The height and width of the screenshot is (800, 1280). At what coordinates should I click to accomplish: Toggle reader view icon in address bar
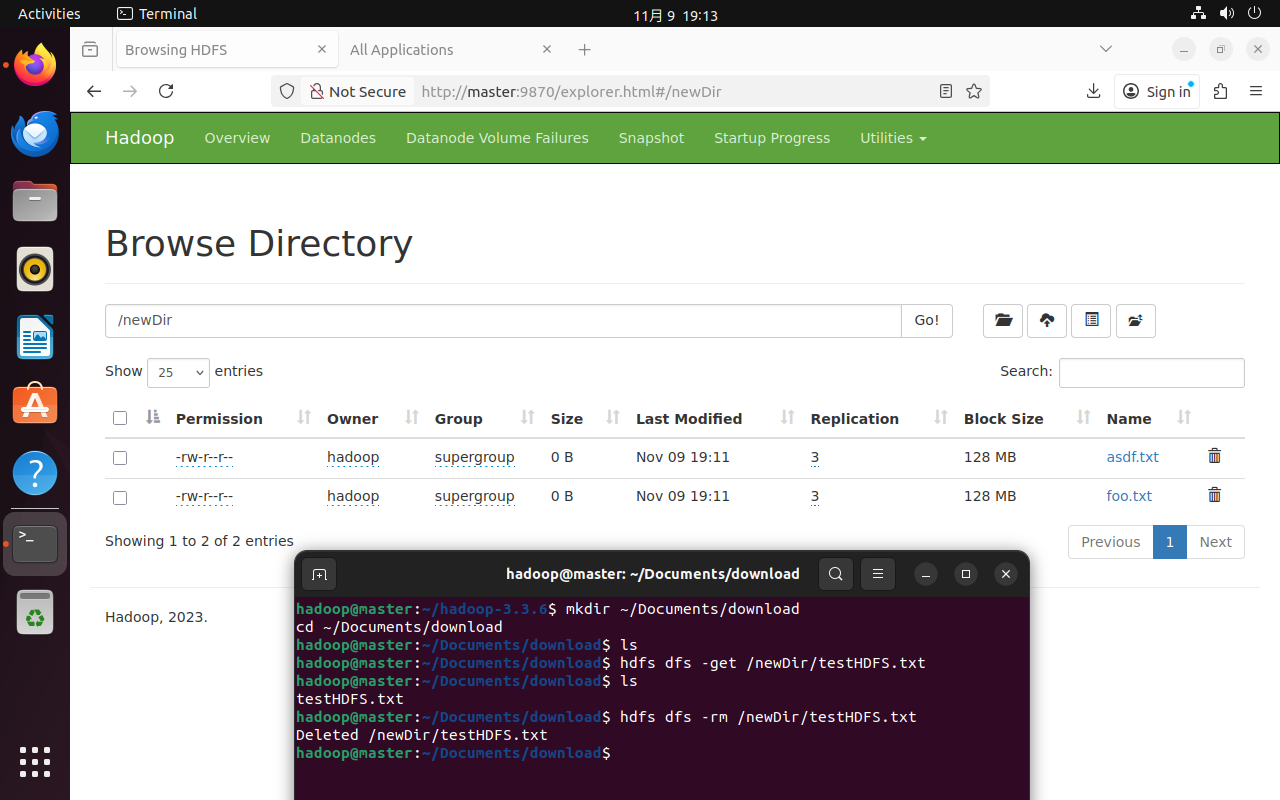coord(946,91)
